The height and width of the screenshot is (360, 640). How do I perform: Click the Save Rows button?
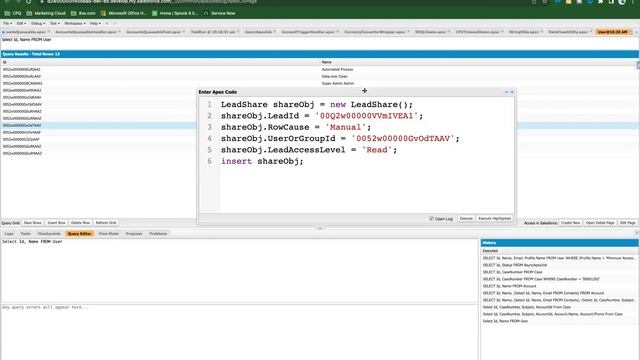[x=33, y=223]
